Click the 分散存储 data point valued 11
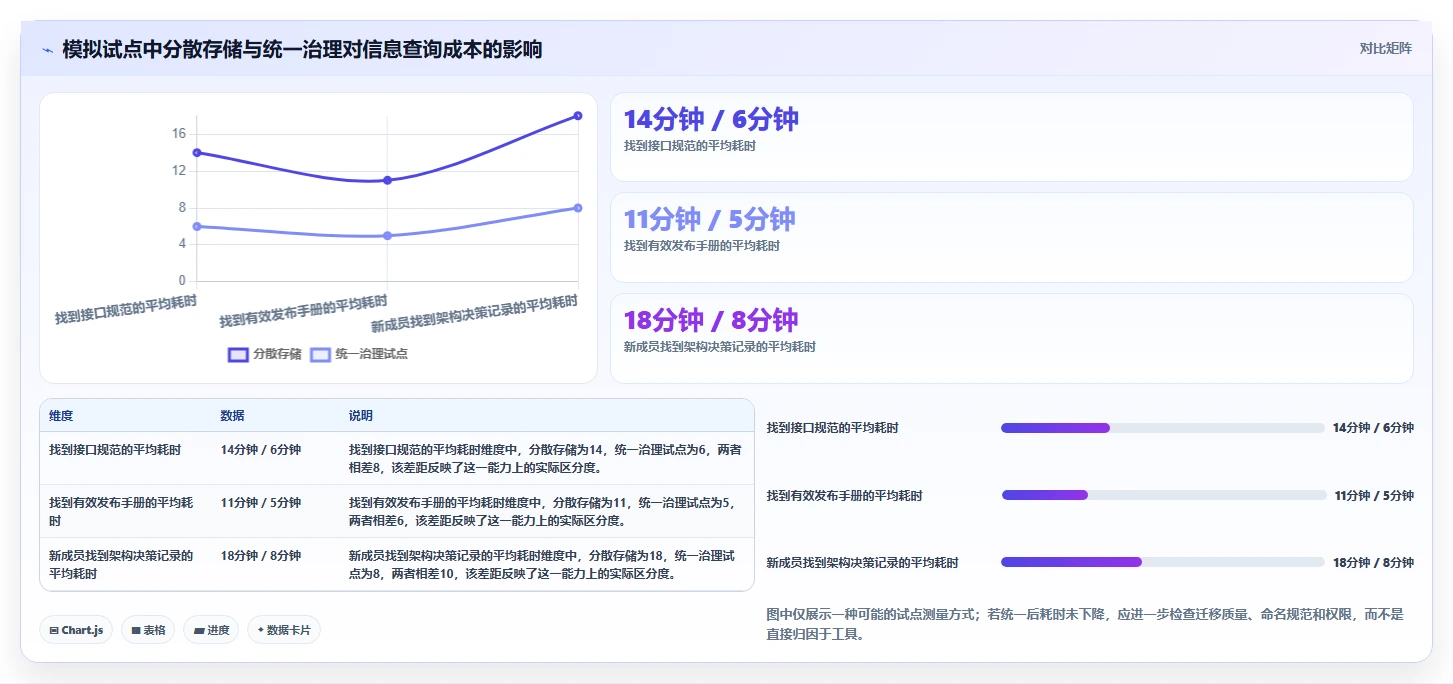This screenshot has height=684, width=1453. [x=387, y=180]
